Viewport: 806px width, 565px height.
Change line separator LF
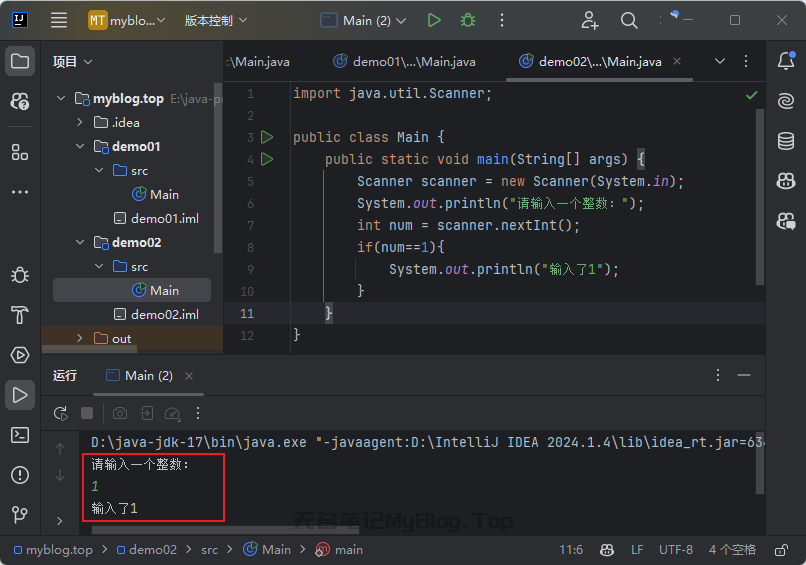pos(637,550)
